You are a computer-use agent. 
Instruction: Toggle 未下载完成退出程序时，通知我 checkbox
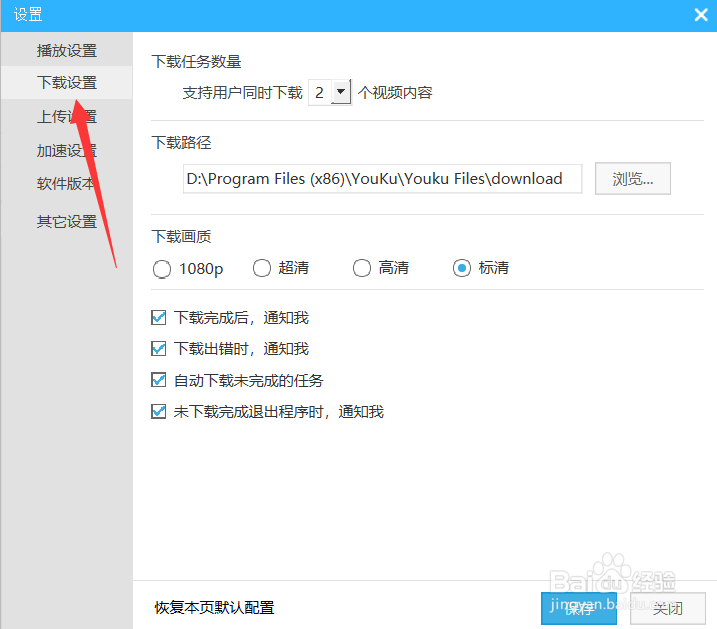[159, 411]
